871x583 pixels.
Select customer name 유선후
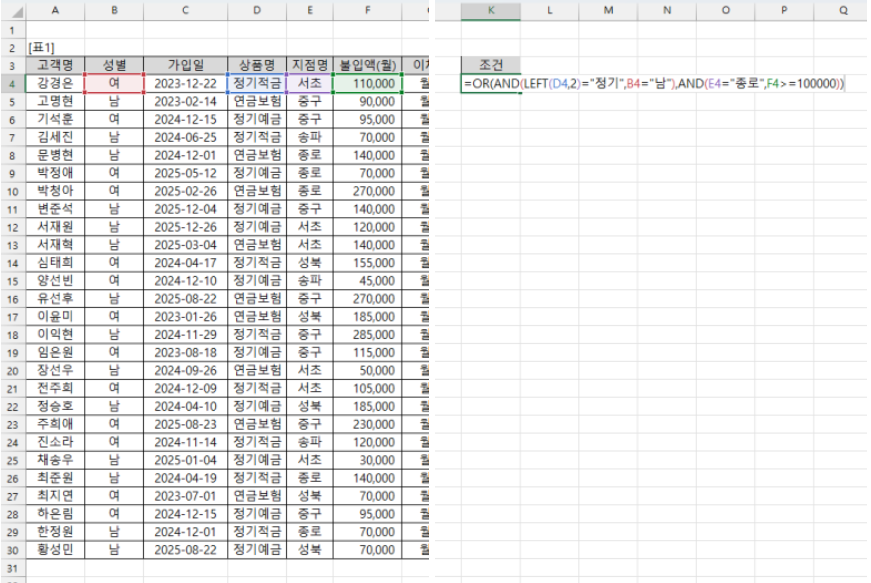[x=55, y=299]
